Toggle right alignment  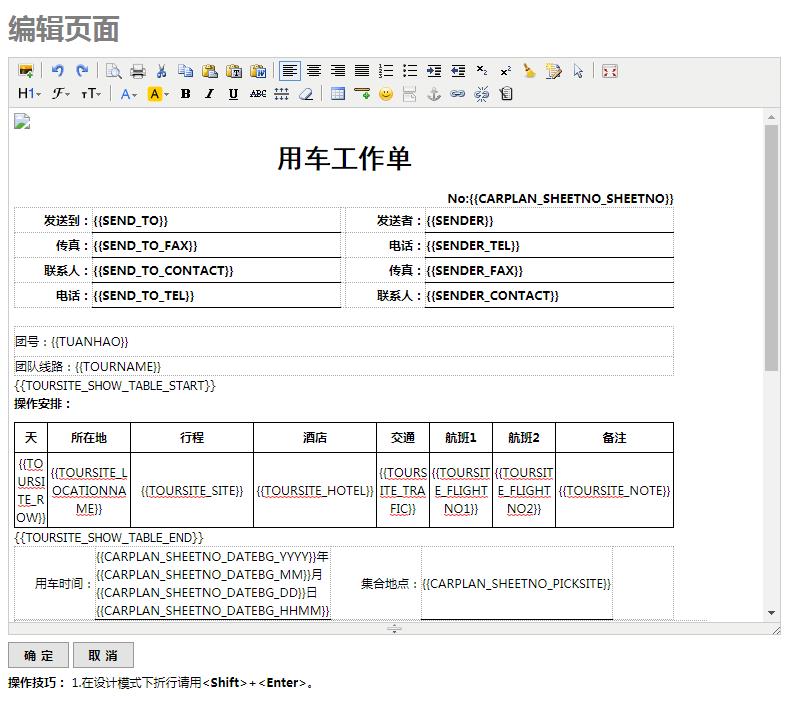pos(338,71)
